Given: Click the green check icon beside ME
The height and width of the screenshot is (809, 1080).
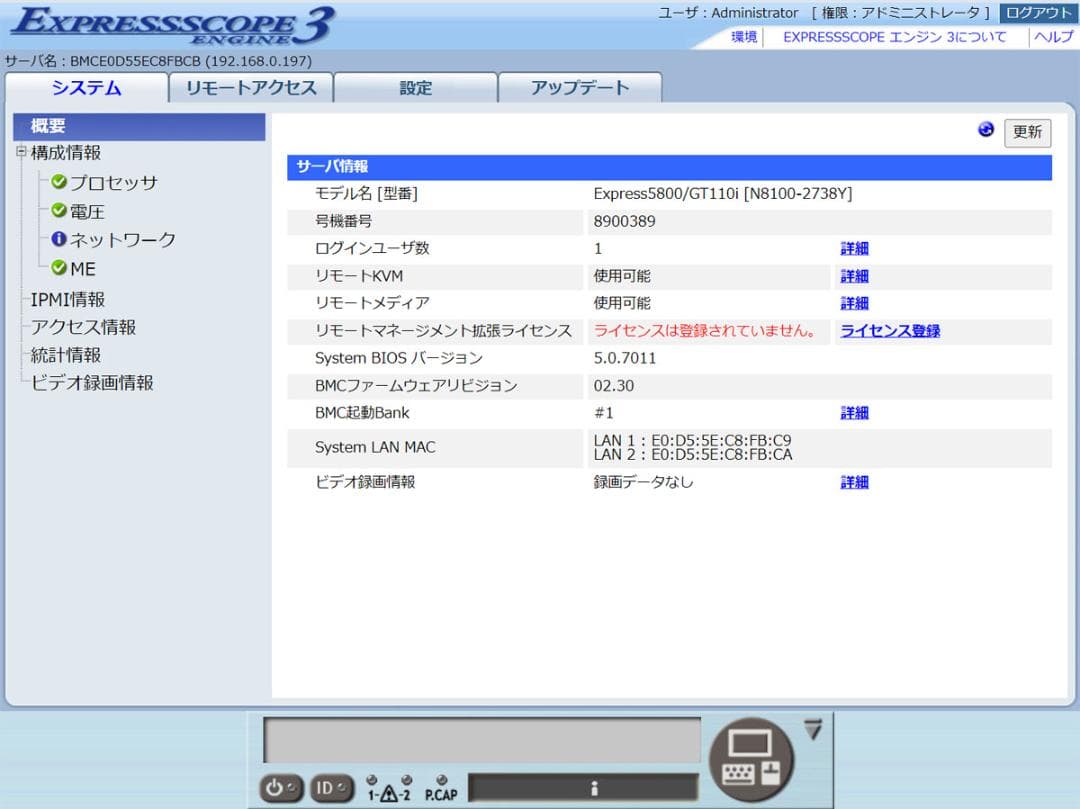Looking at the screenshot, I should pos(58,268).
